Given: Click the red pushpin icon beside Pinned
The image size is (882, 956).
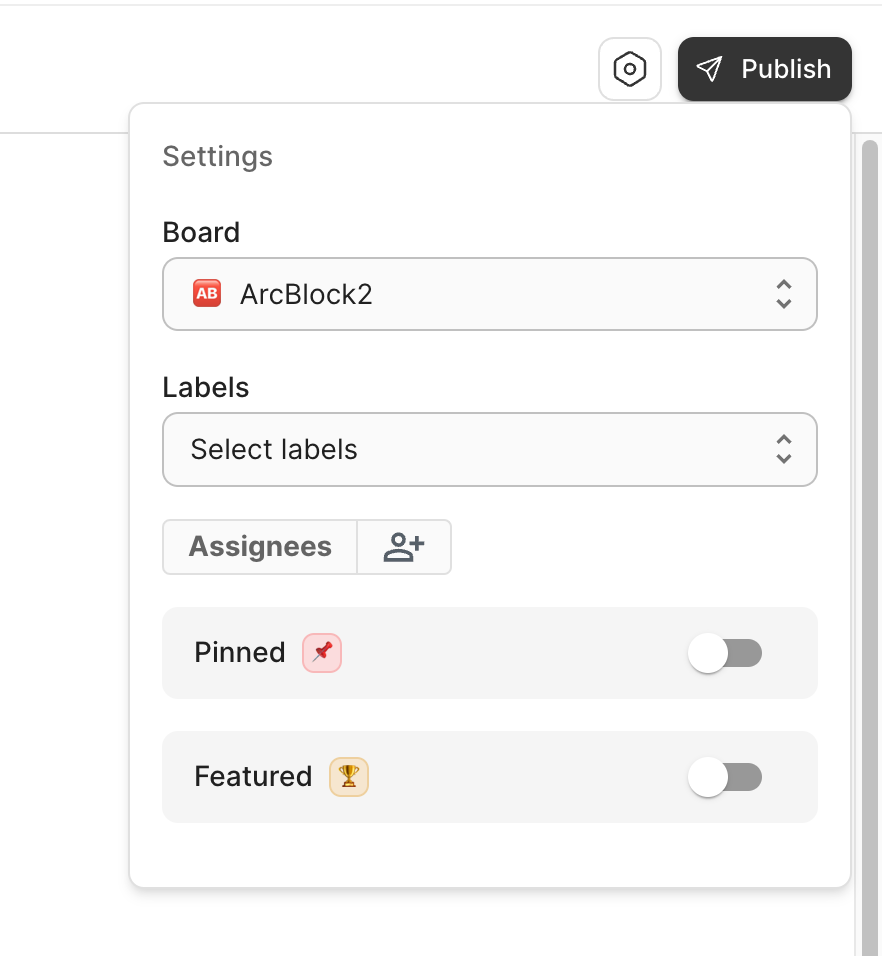Looking at the screenshot, I should coord(322,653).
